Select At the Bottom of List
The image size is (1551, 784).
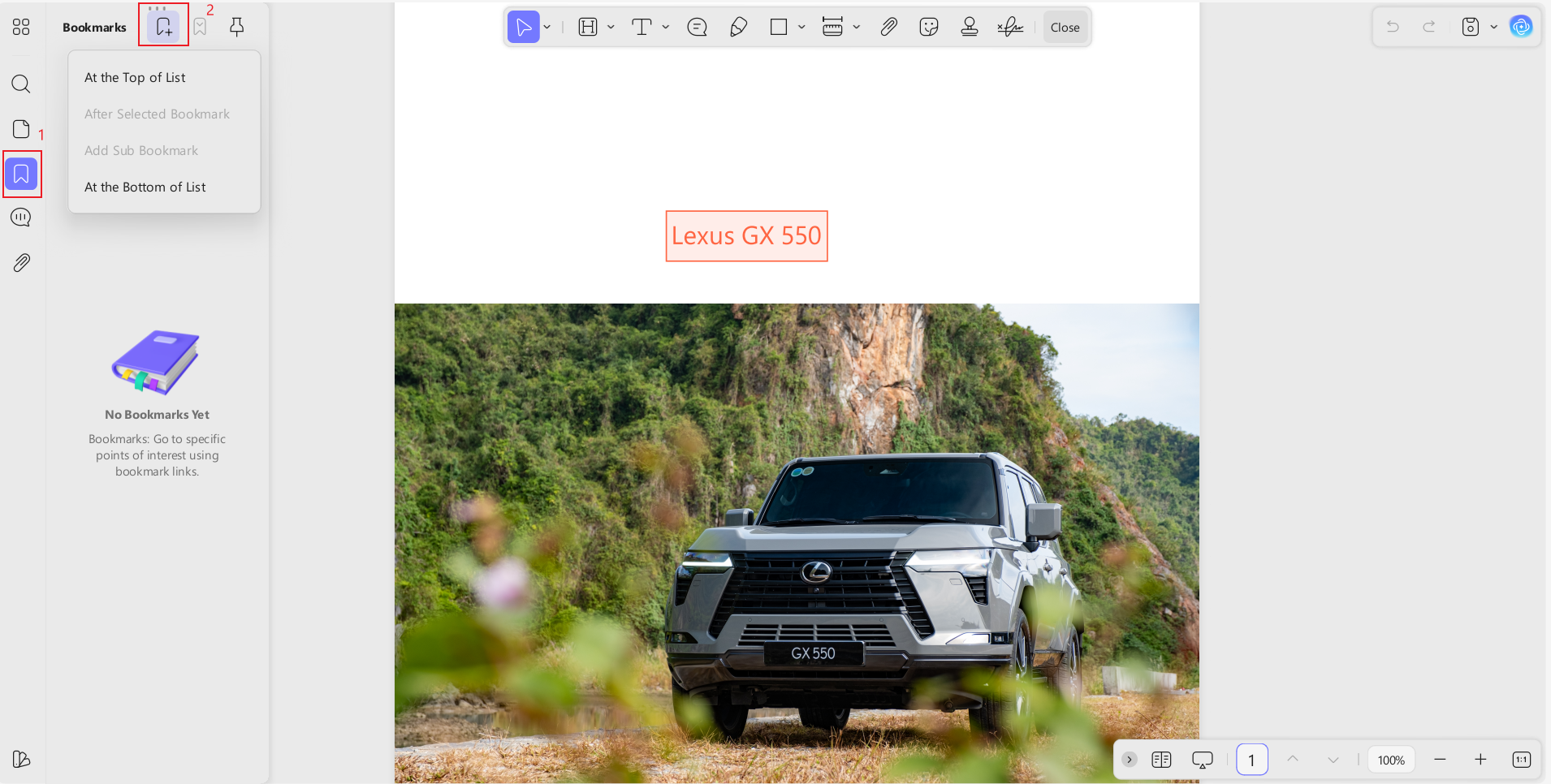click(x=145, y=187)
